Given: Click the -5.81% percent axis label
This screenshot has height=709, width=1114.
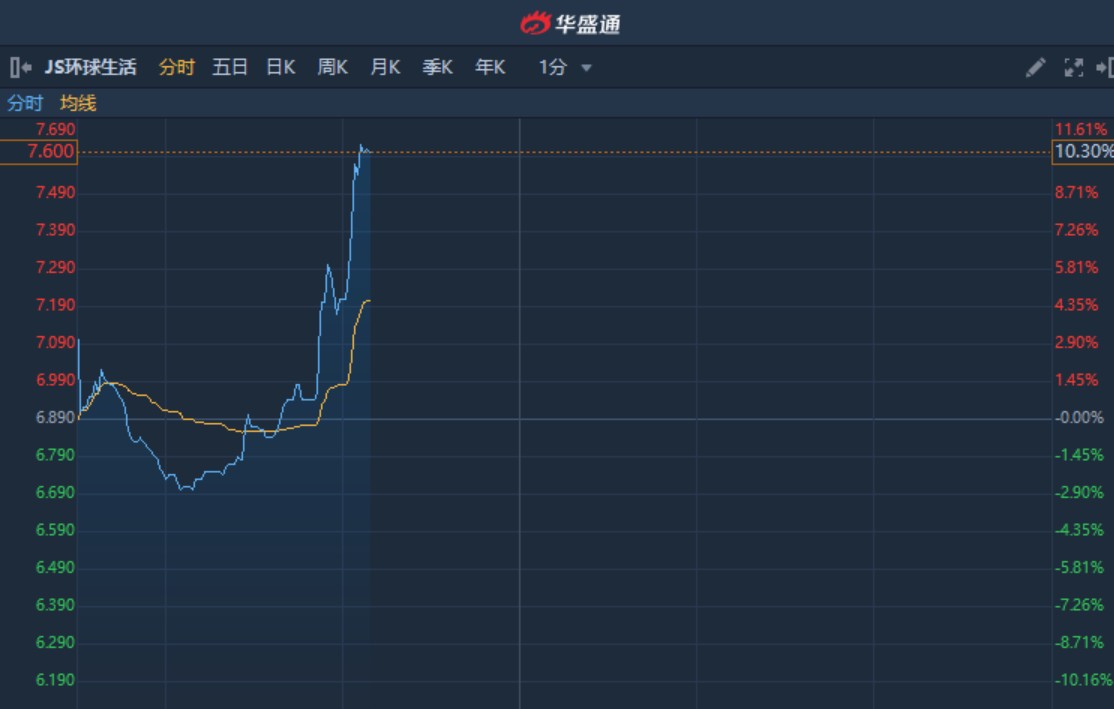Looking at the screenshot, I should click(1079, 568).
